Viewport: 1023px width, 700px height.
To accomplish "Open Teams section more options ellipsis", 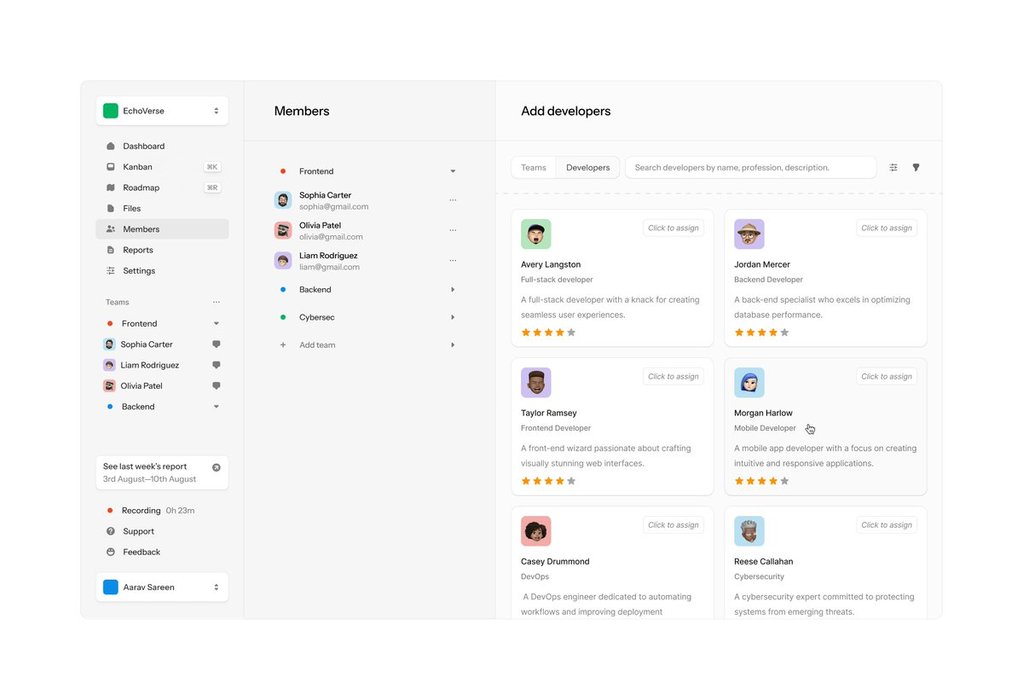I will [x=216, y=302].
